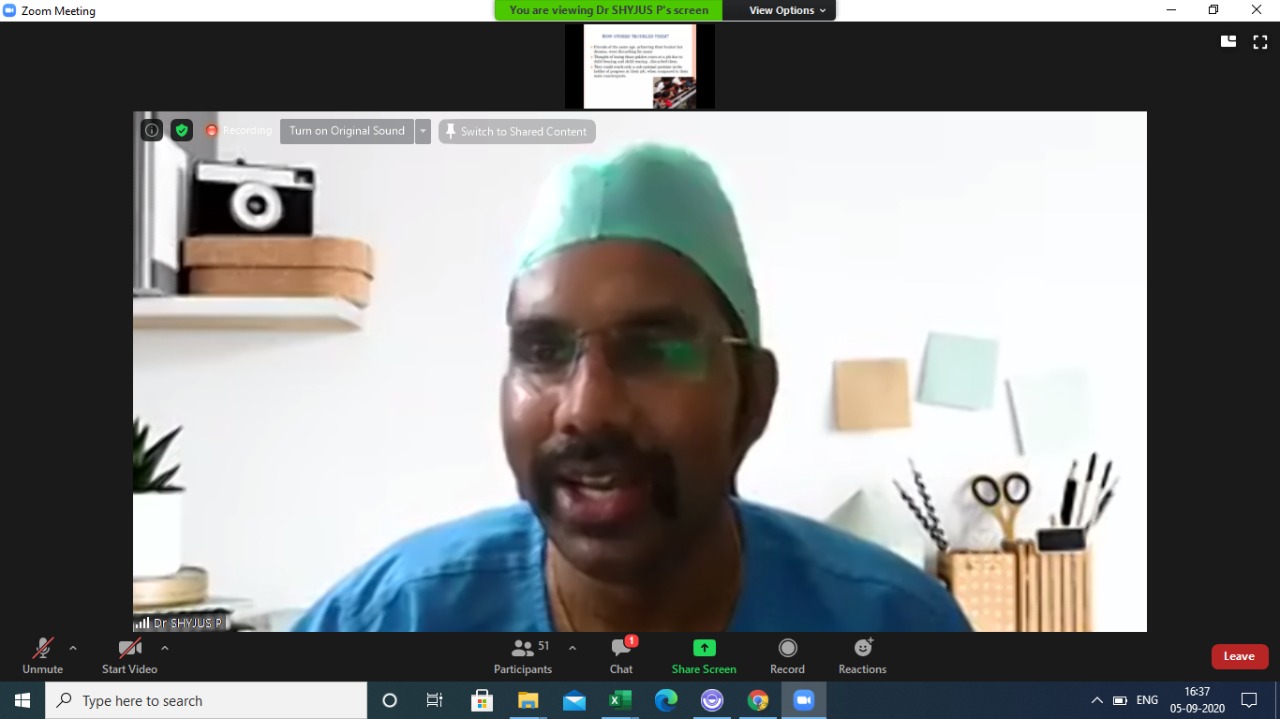This screenshot has width=1280, height=719.
Task: Start Video camera toggle
Action: 130,656
